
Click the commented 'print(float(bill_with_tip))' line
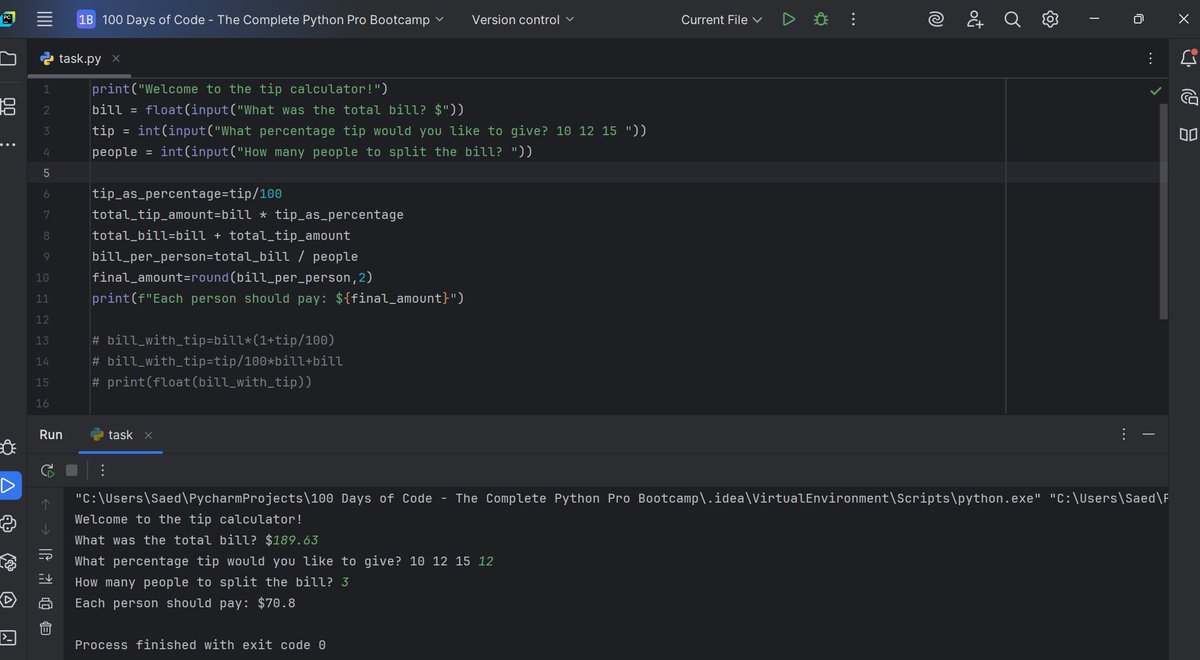point(202,382)
